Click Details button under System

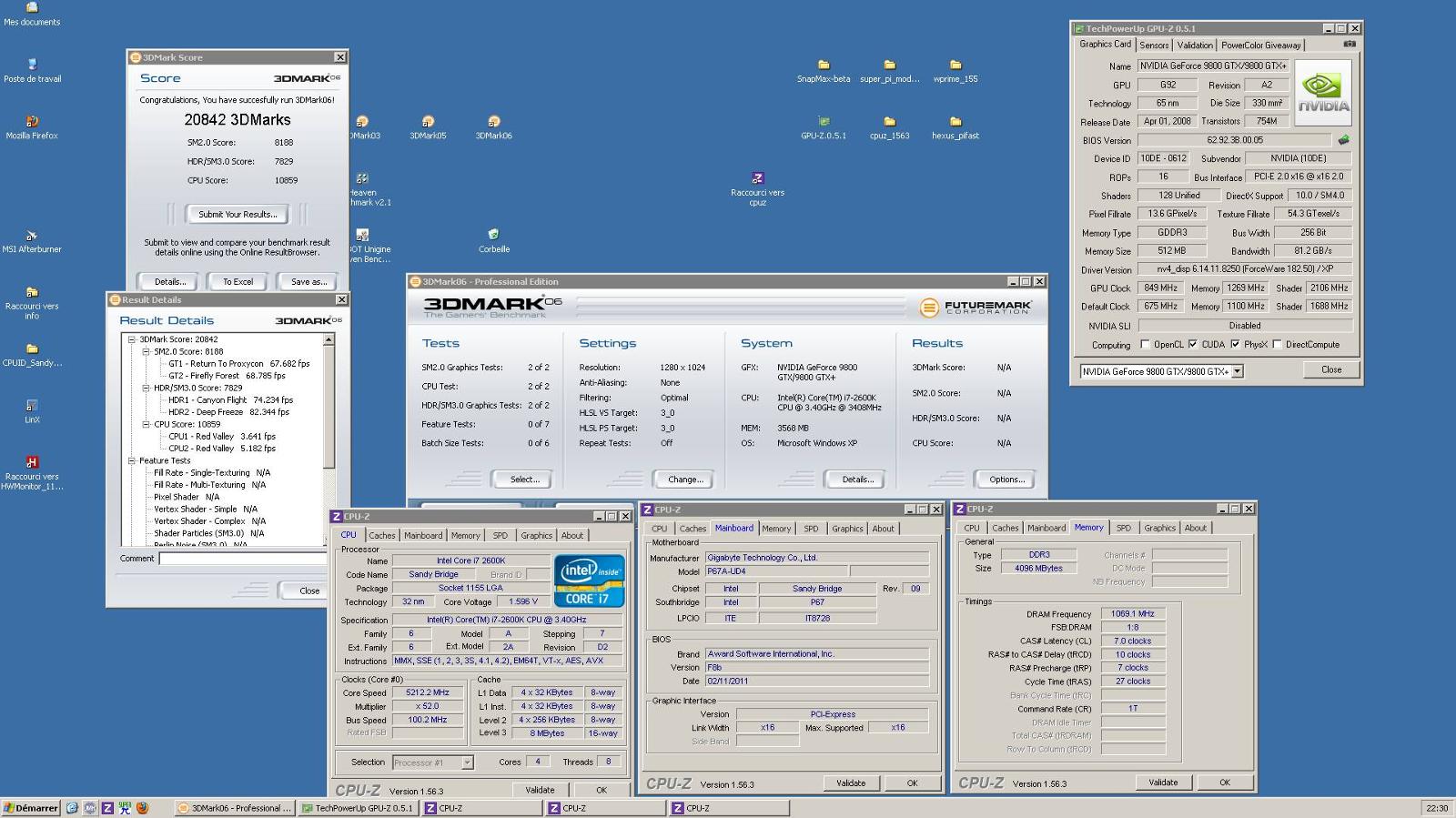coord(857,480)
